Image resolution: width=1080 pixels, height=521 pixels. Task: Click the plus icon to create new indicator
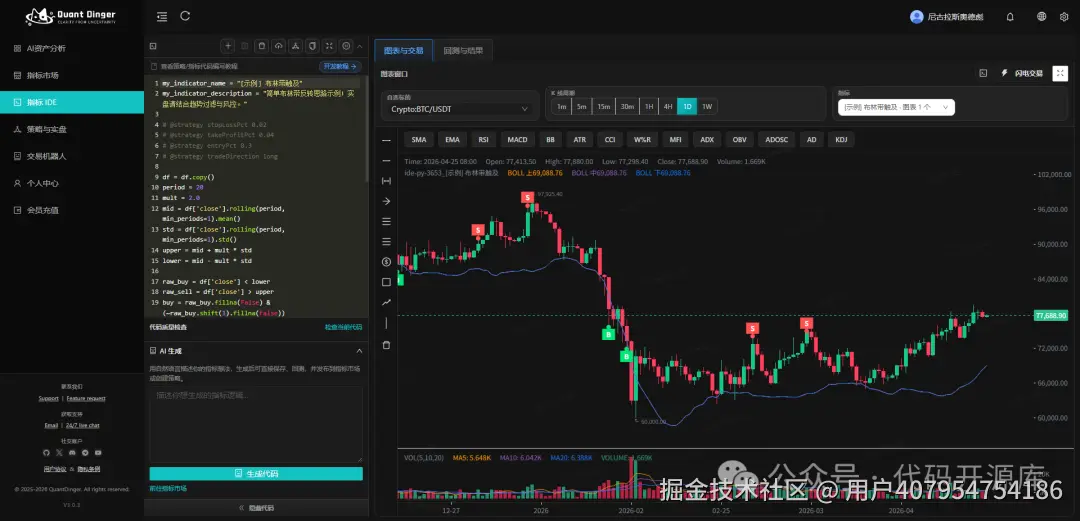pyautogui.click(x=228, y=46)
